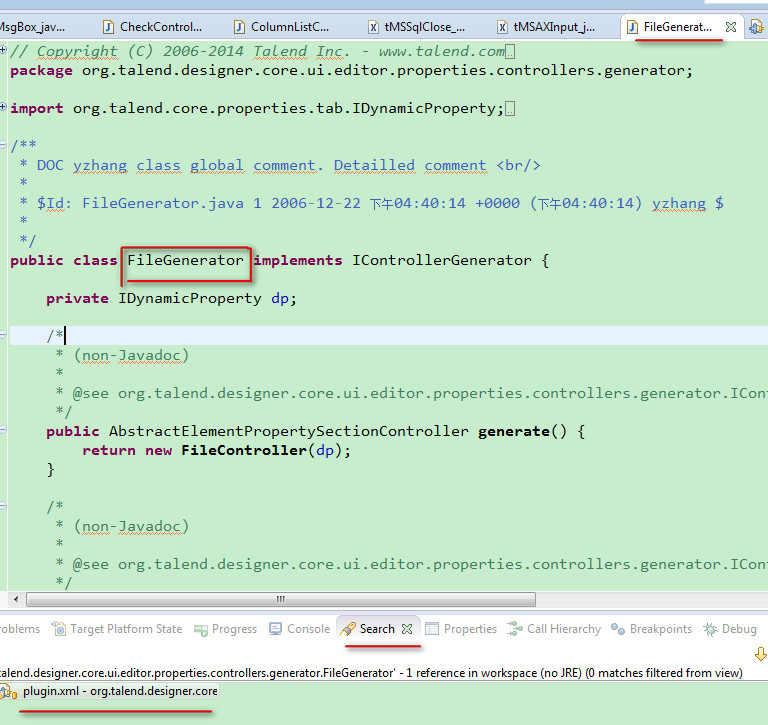Click the yellow next-match down arrow
Image resolution: width=768 pixels, height=725 pixels.
click(760, 654)
